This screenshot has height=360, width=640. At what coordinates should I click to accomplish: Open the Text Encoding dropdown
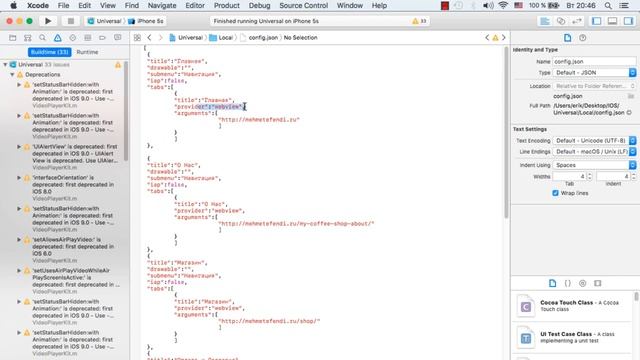pos(594,140)
